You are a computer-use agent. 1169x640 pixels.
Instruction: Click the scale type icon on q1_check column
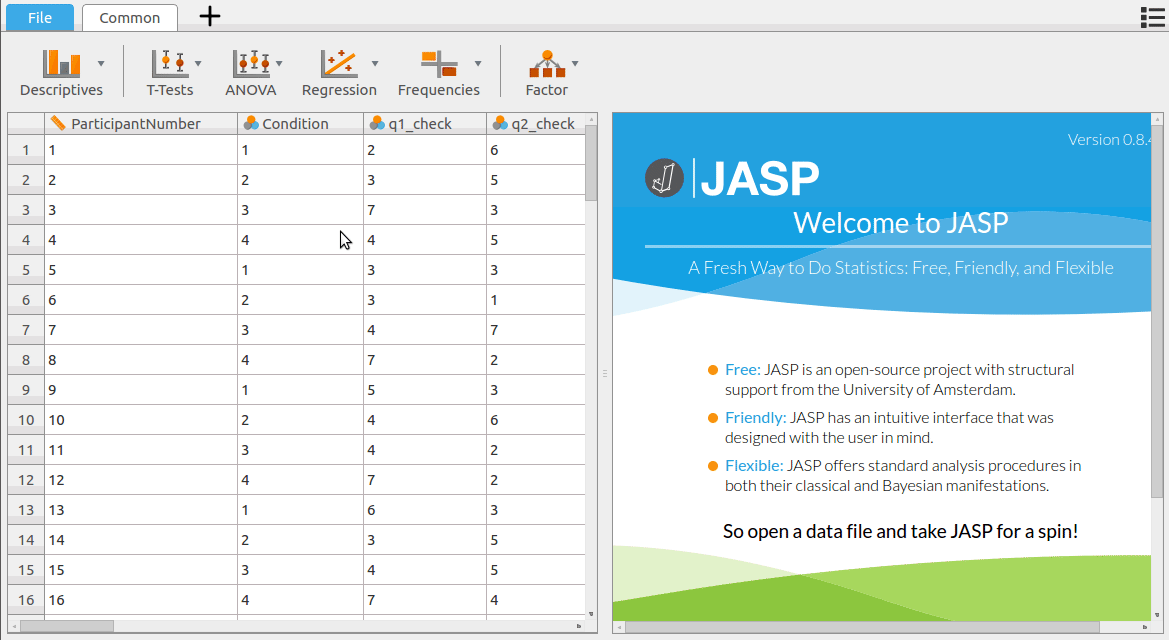(376, 123)
